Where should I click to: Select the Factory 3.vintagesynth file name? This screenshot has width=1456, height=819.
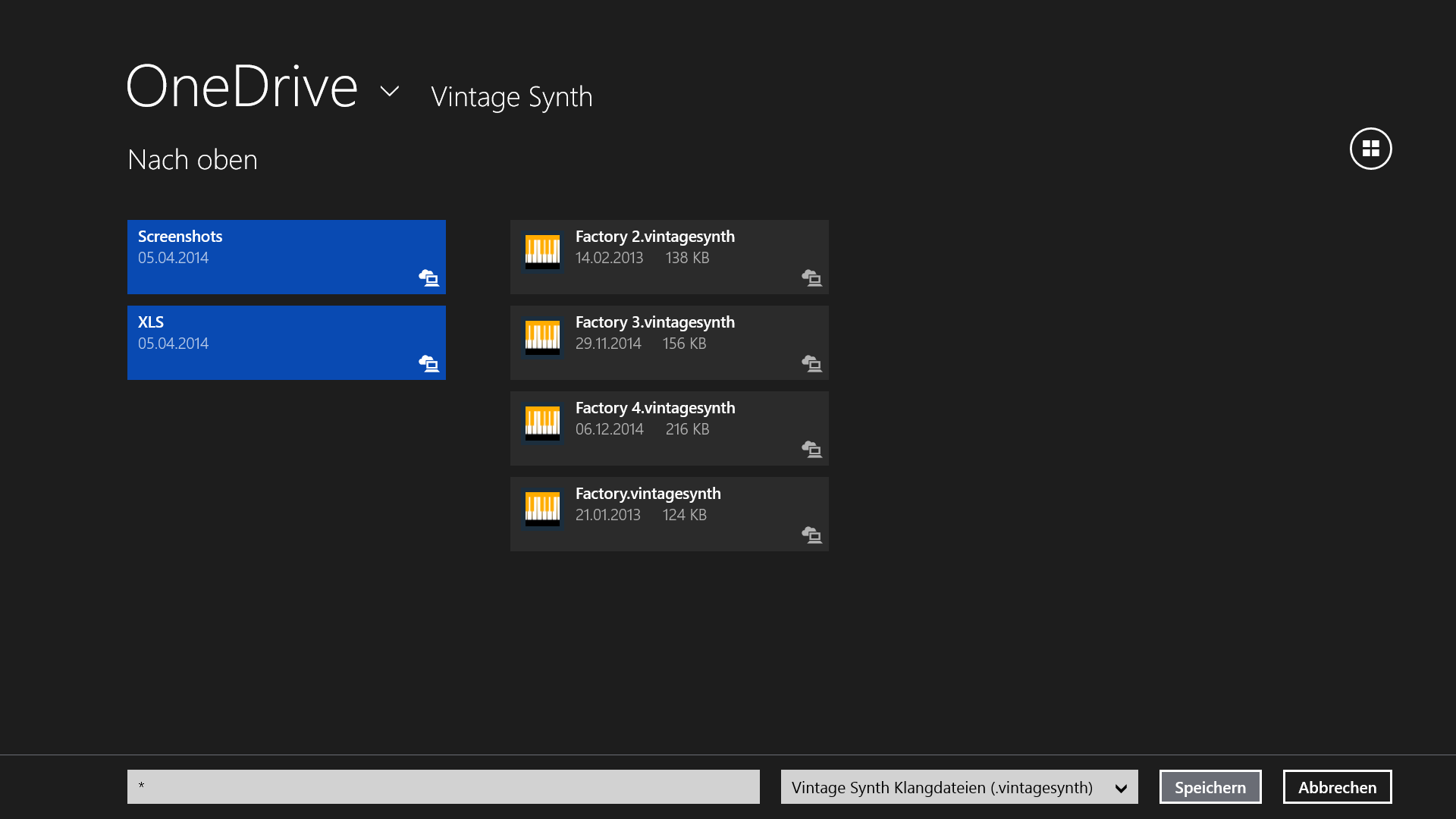[654, 322]
